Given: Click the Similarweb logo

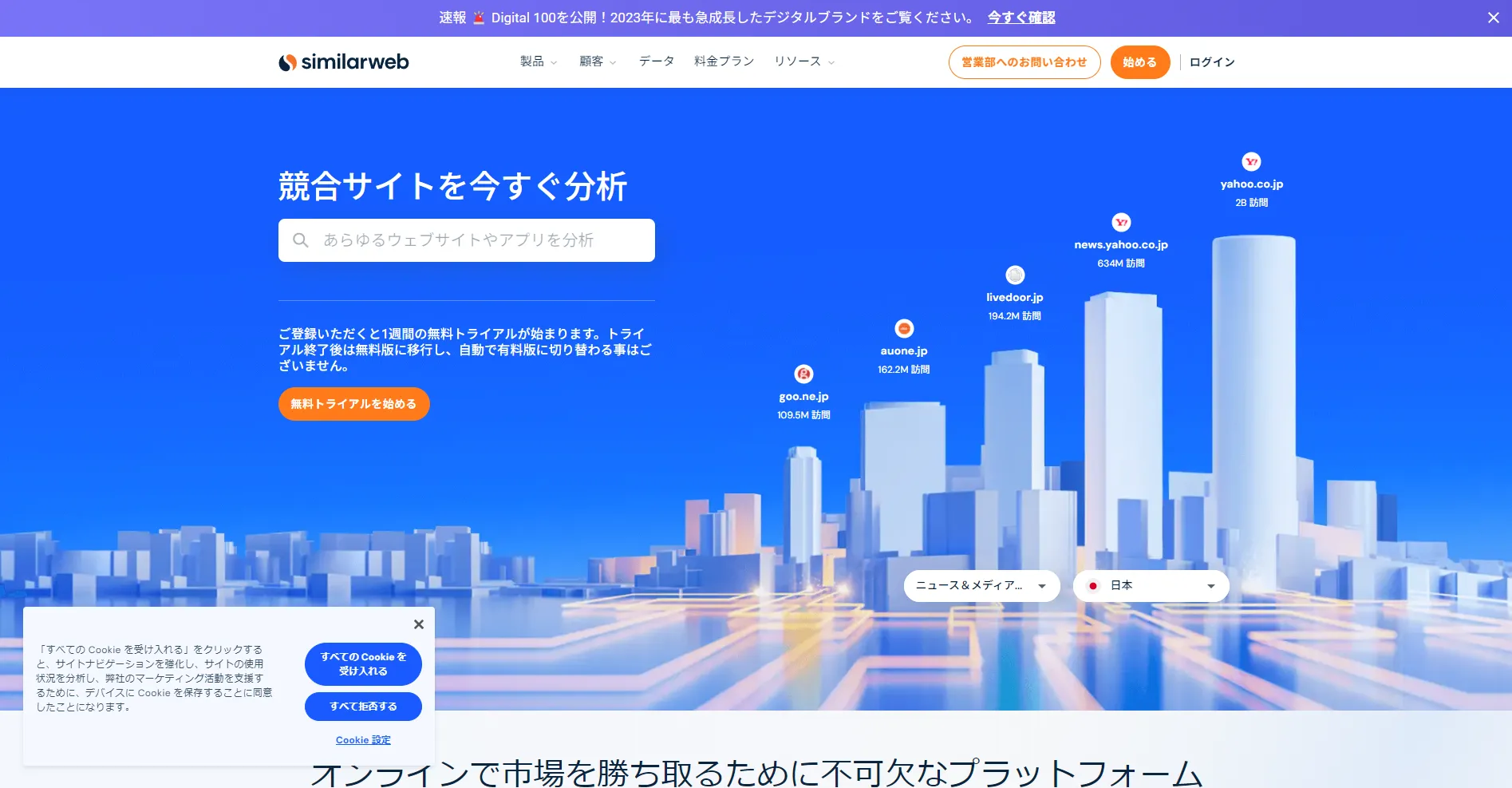Looking at the screenshot, I should (x=344, y=62).
